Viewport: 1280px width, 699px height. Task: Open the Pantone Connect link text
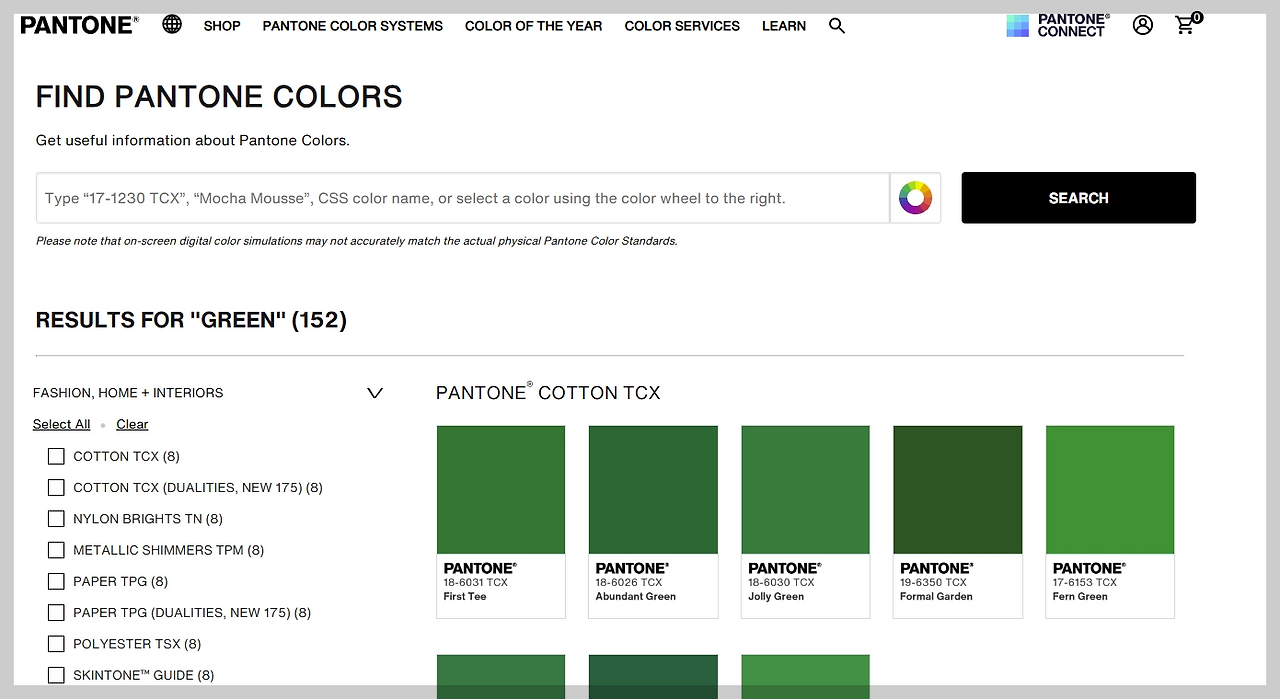coord(1074,25)
